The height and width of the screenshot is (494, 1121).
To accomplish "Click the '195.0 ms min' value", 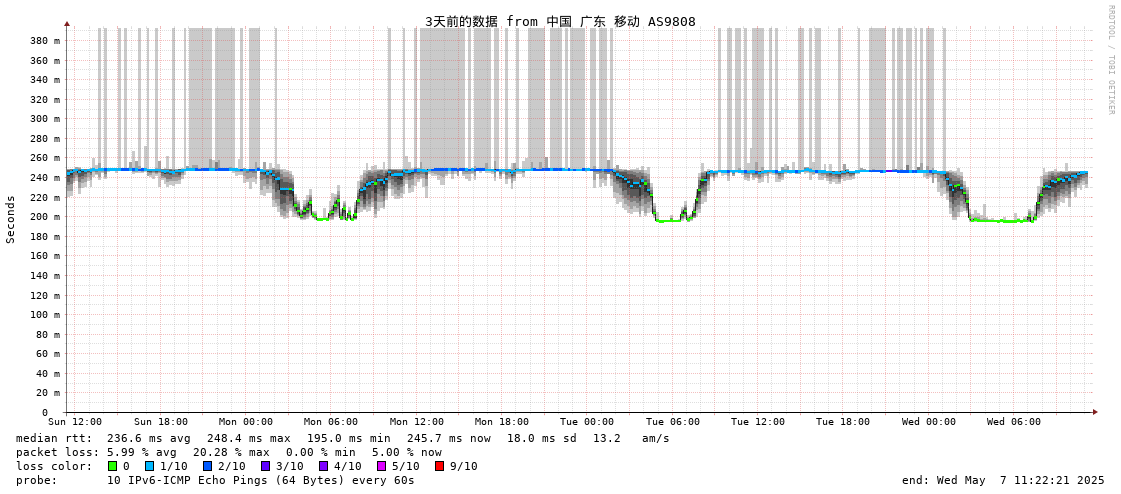I will [349, 438].
